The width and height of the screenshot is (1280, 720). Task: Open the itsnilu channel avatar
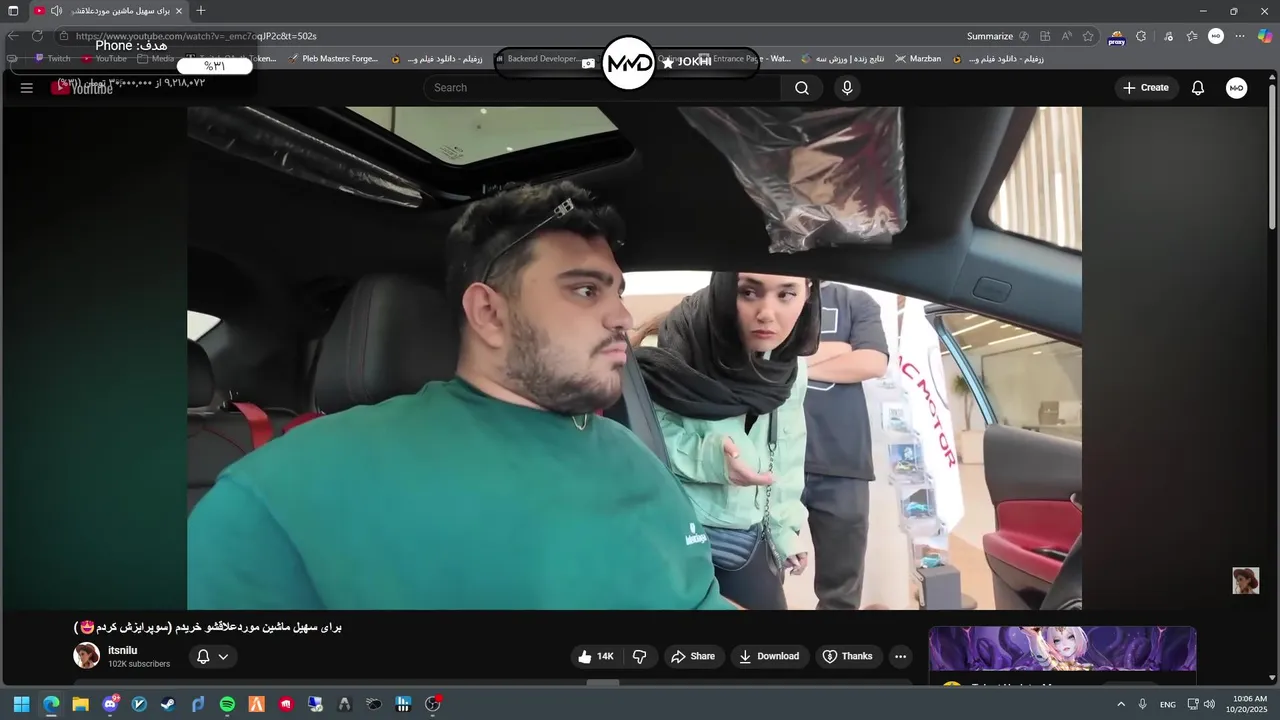tap(87, 656)
